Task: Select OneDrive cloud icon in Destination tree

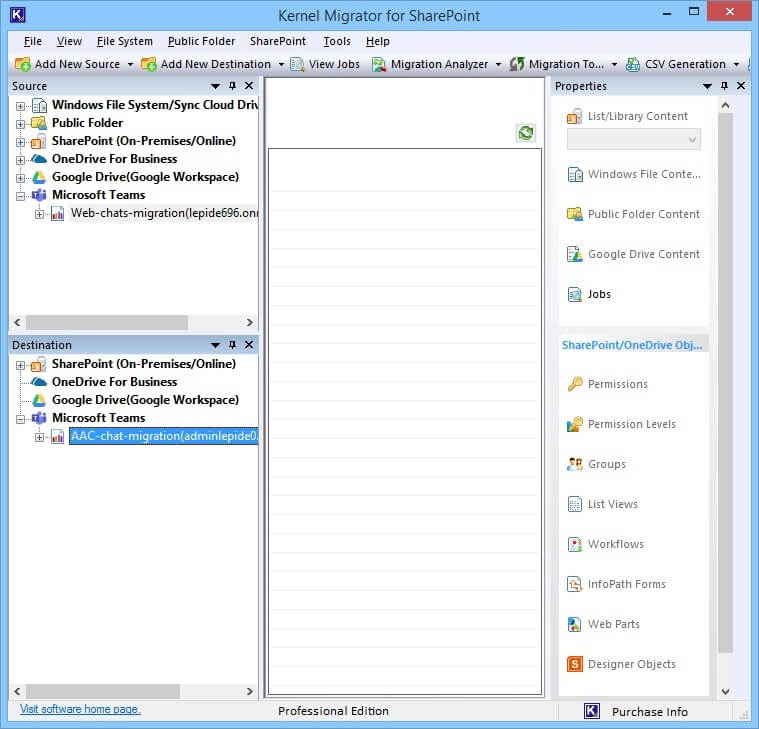Action: [x=39, y=382]
